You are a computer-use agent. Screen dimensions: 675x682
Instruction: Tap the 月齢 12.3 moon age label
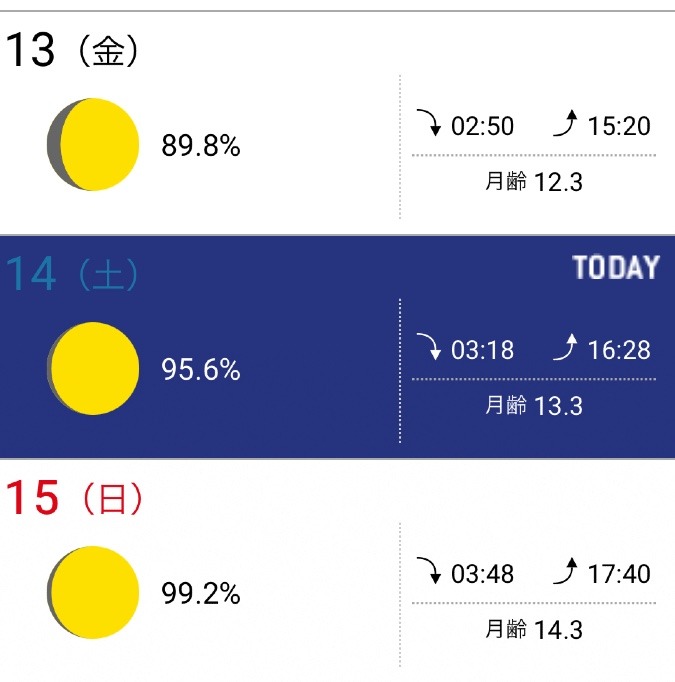(534, 181)
